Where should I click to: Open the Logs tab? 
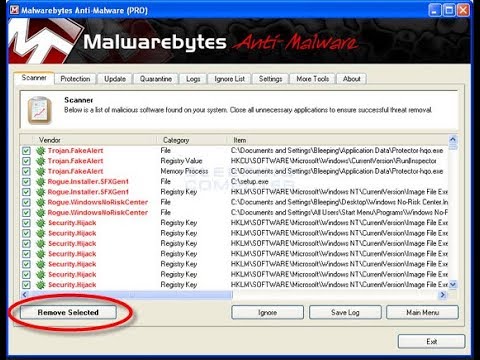pyautogui.click(x=193, y=79)
